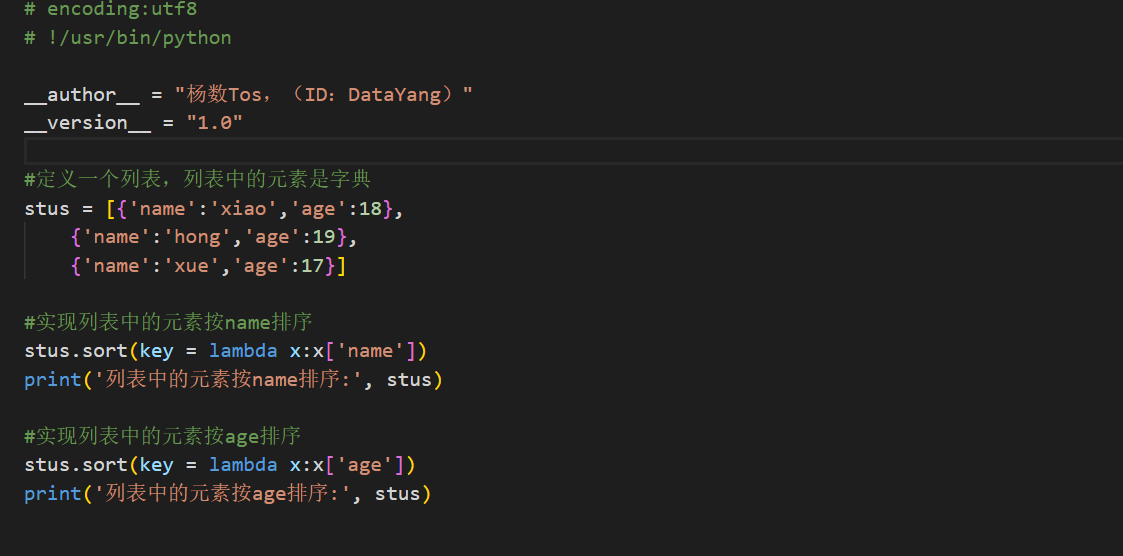Click the lambda keyword in the name sort line
The image size is (1123, 556).
coord(244,350)
